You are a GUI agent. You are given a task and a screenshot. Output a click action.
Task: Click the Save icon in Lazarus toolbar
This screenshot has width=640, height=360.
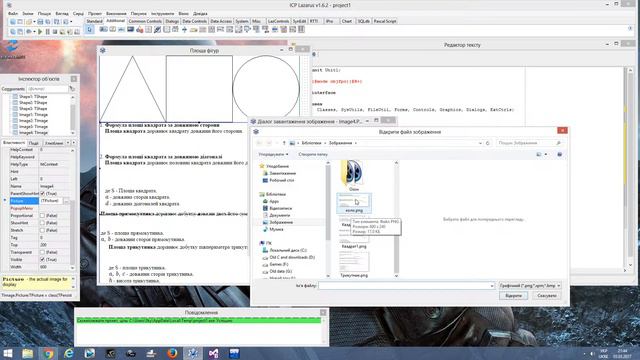40,21
